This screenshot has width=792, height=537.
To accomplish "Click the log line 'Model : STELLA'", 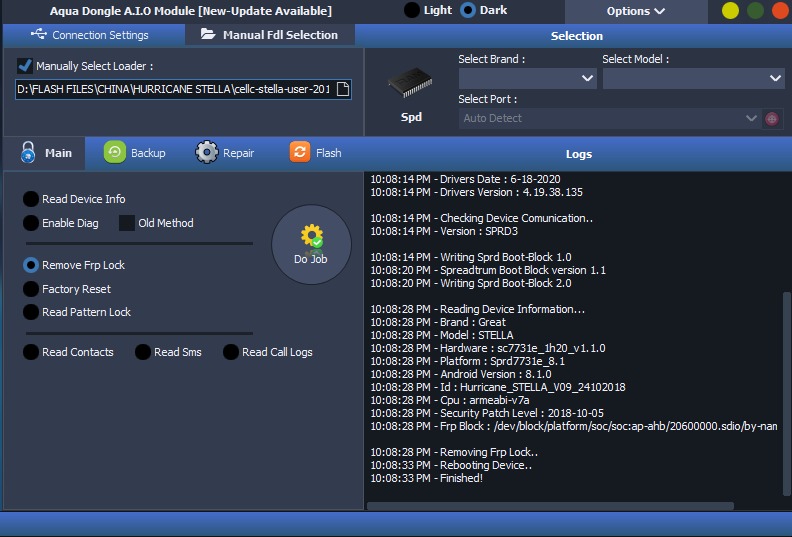I will 442,335.
